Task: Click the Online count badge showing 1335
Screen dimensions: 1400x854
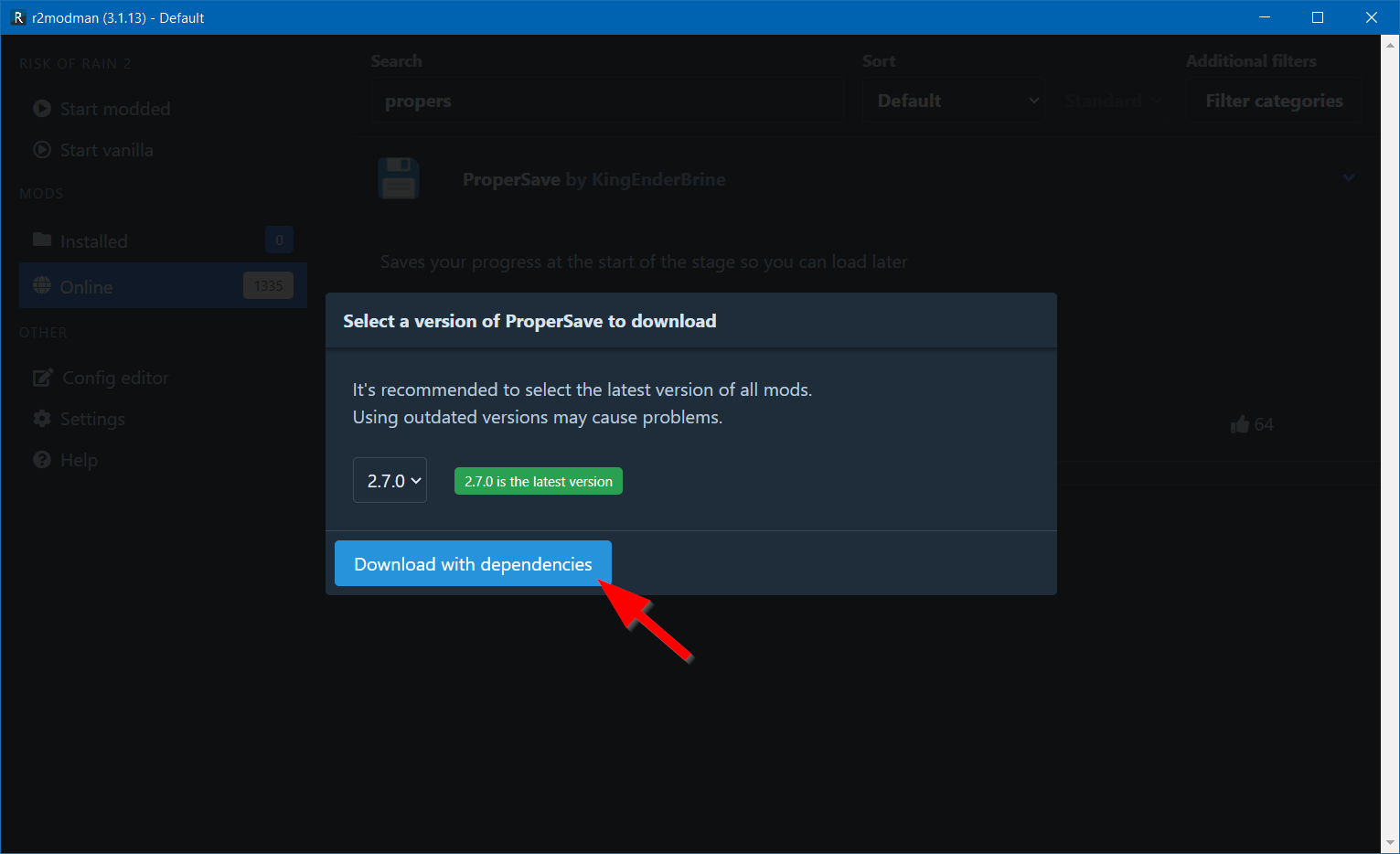Action: 268,285
